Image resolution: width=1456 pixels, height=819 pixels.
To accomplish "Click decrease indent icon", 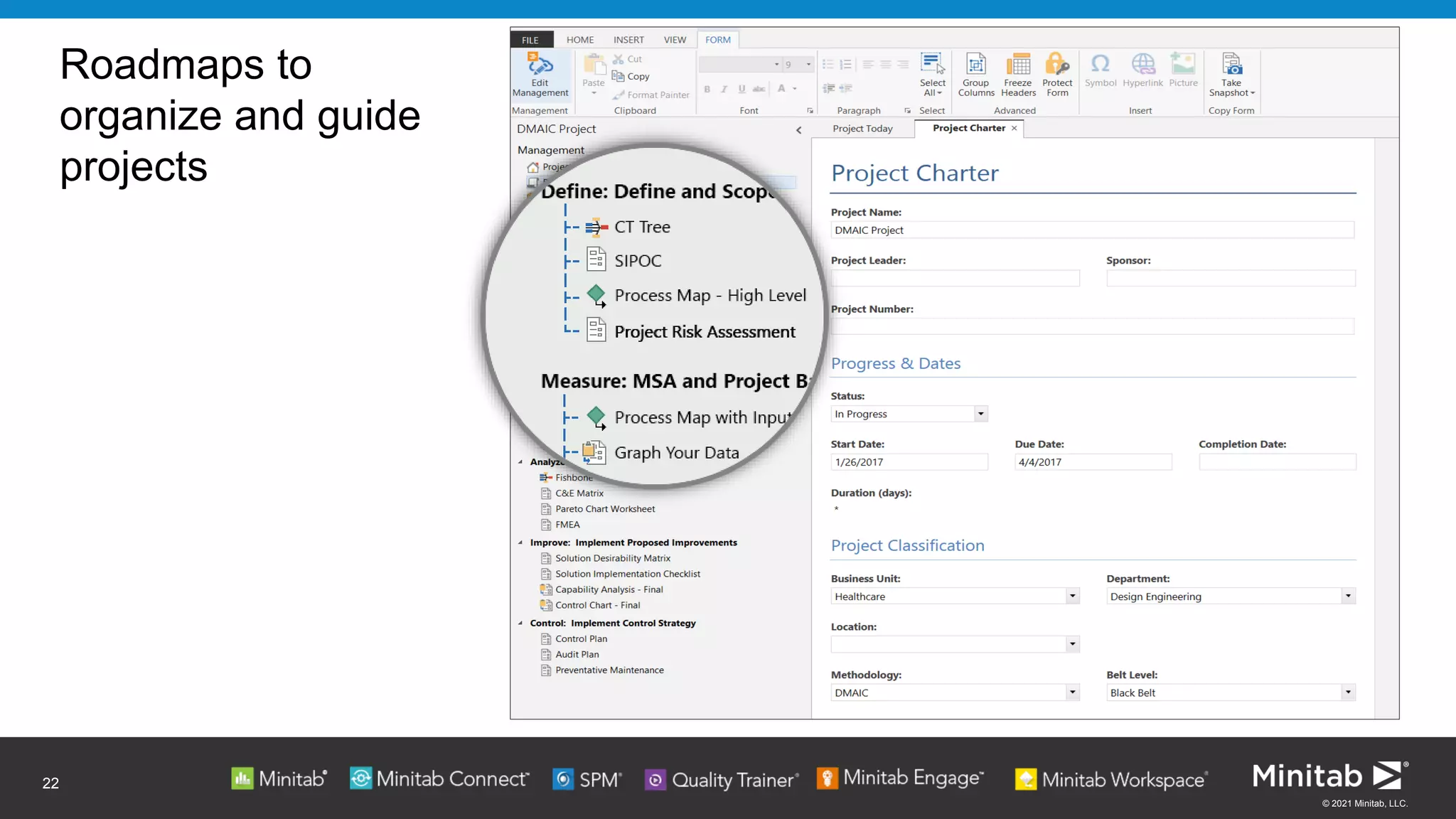I will pos(828,88).
